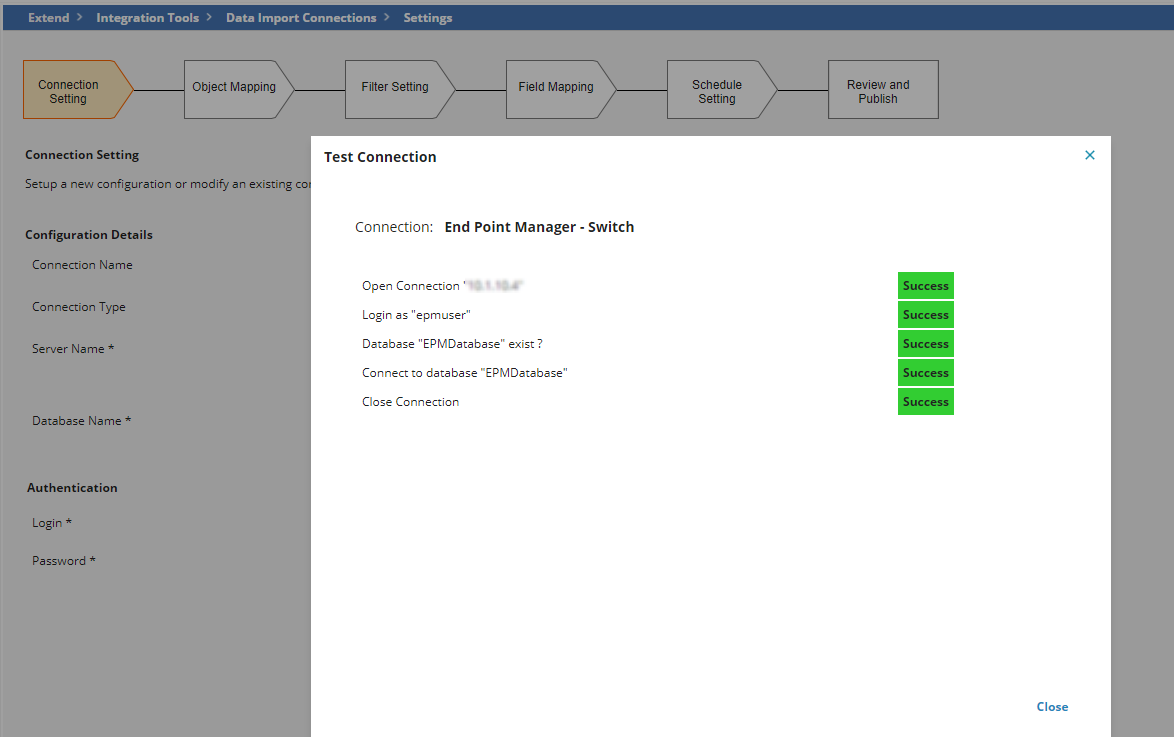Screen dimensions: 1174x737
Task: Go to the Schedule Setting step
Action: point(717,91)
